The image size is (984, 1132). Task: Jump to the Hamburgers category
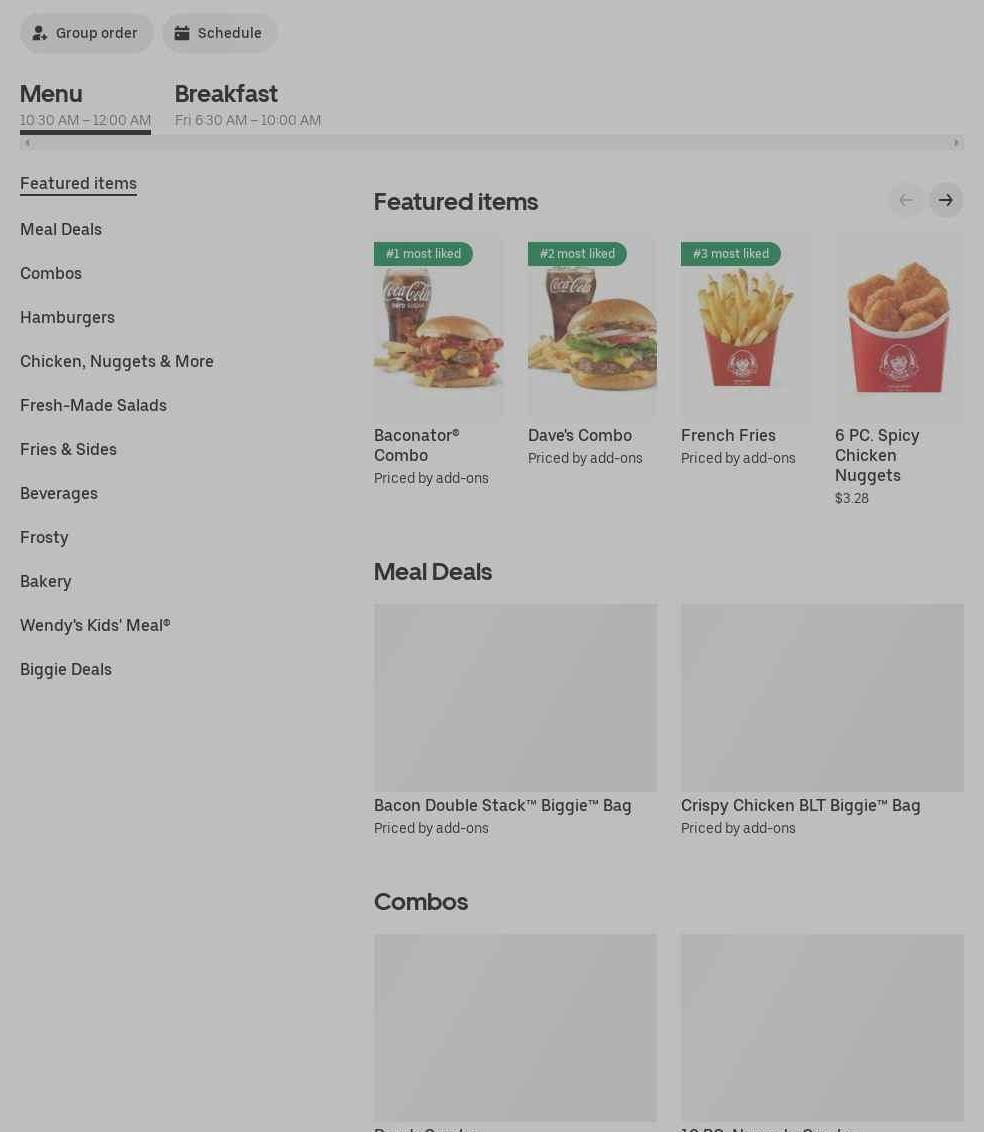click(x=67, y=318)
